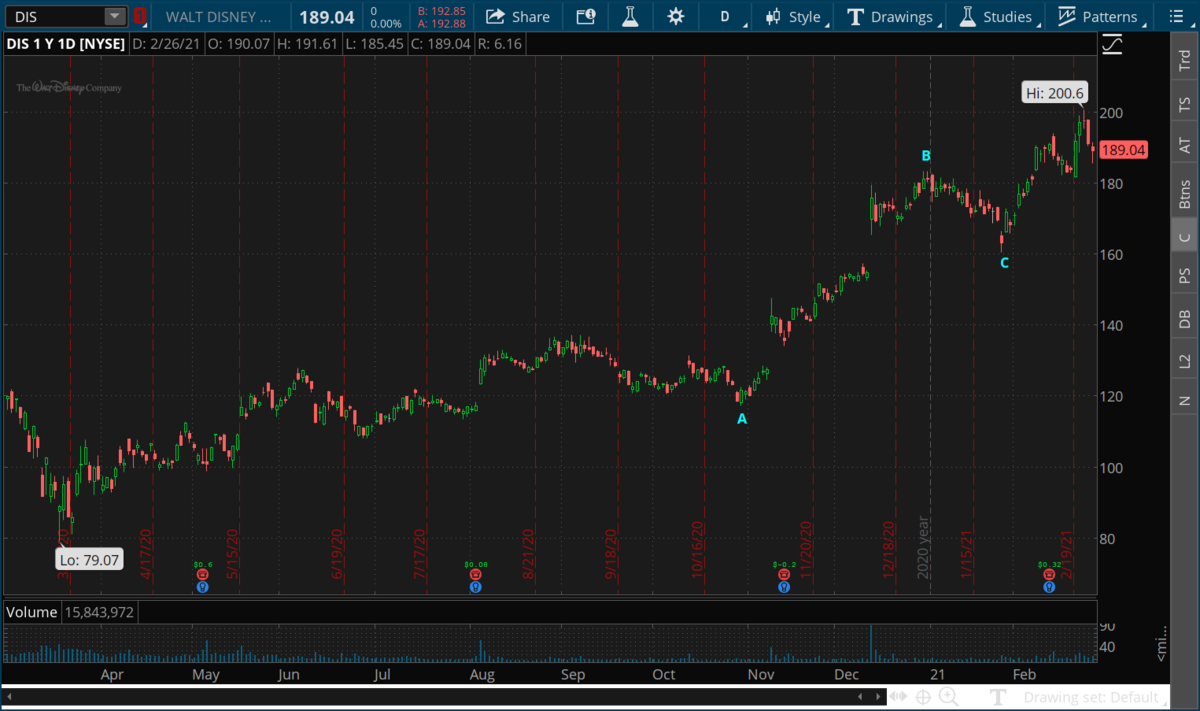Open the AT sidebar tab
The width and height of the screenshot is (1200, 711).
[1185, 146]
